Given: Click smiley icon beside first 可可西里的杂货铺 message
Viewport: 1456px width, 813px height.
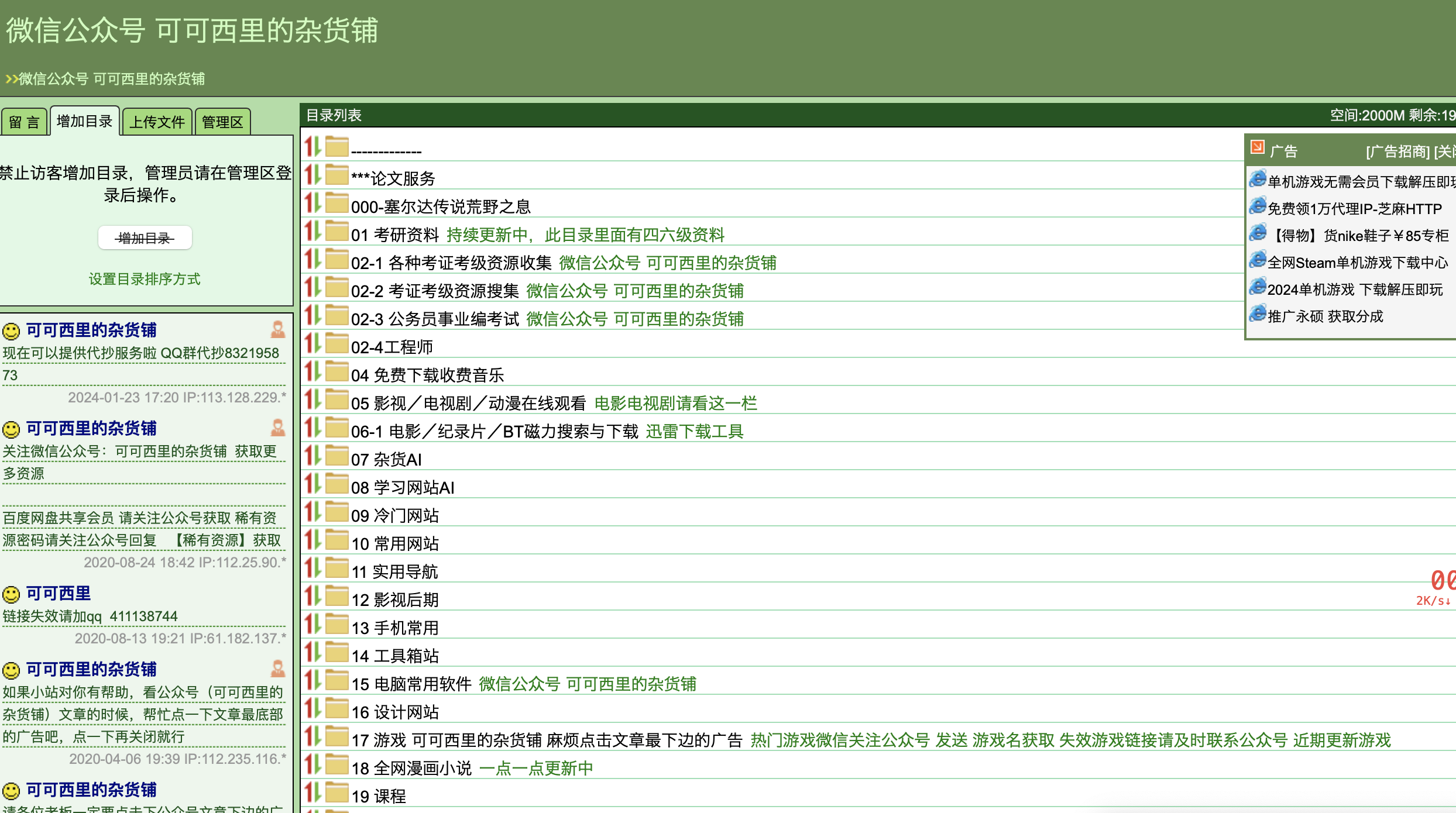Looking at the screenshot, I should [x=11, y=331].
